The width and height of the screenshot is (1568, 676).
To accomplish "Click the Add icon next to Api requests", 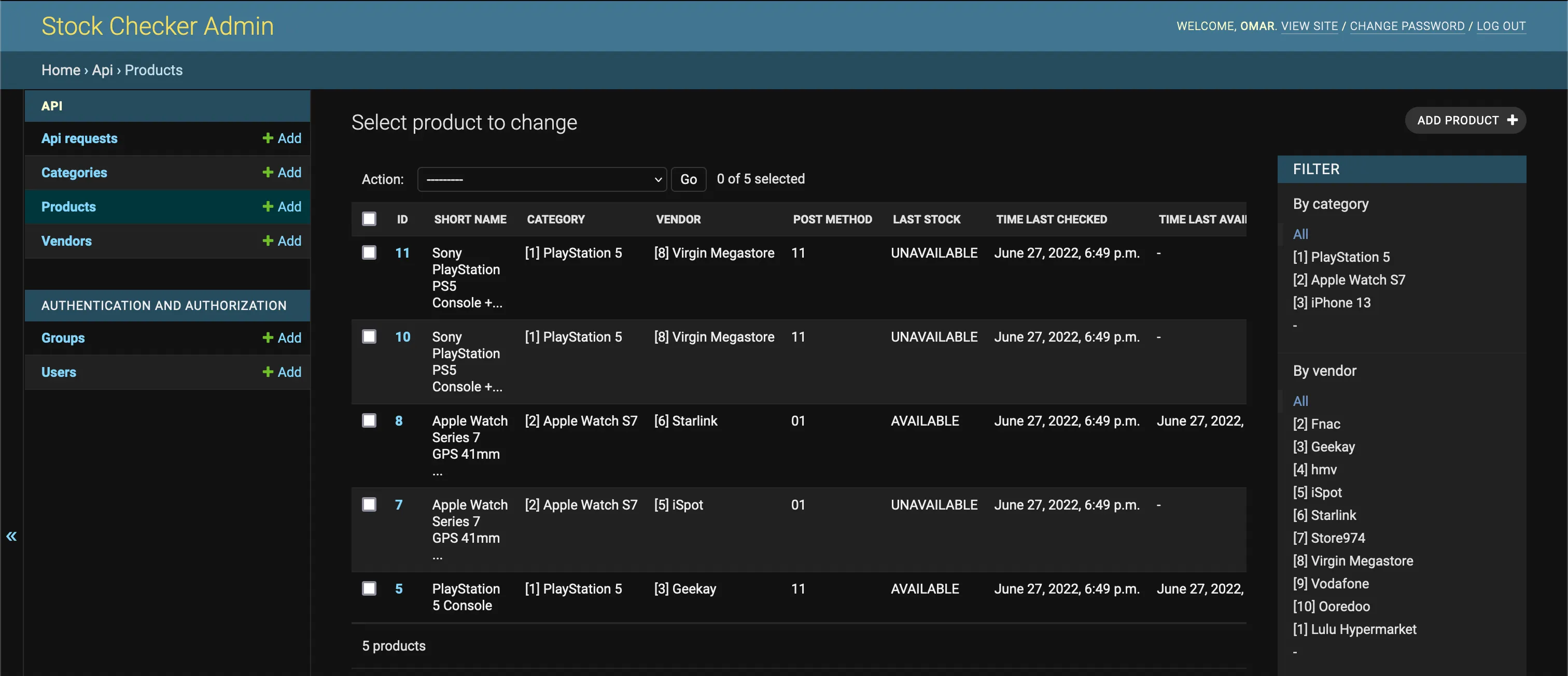I will tap(268, 138).
